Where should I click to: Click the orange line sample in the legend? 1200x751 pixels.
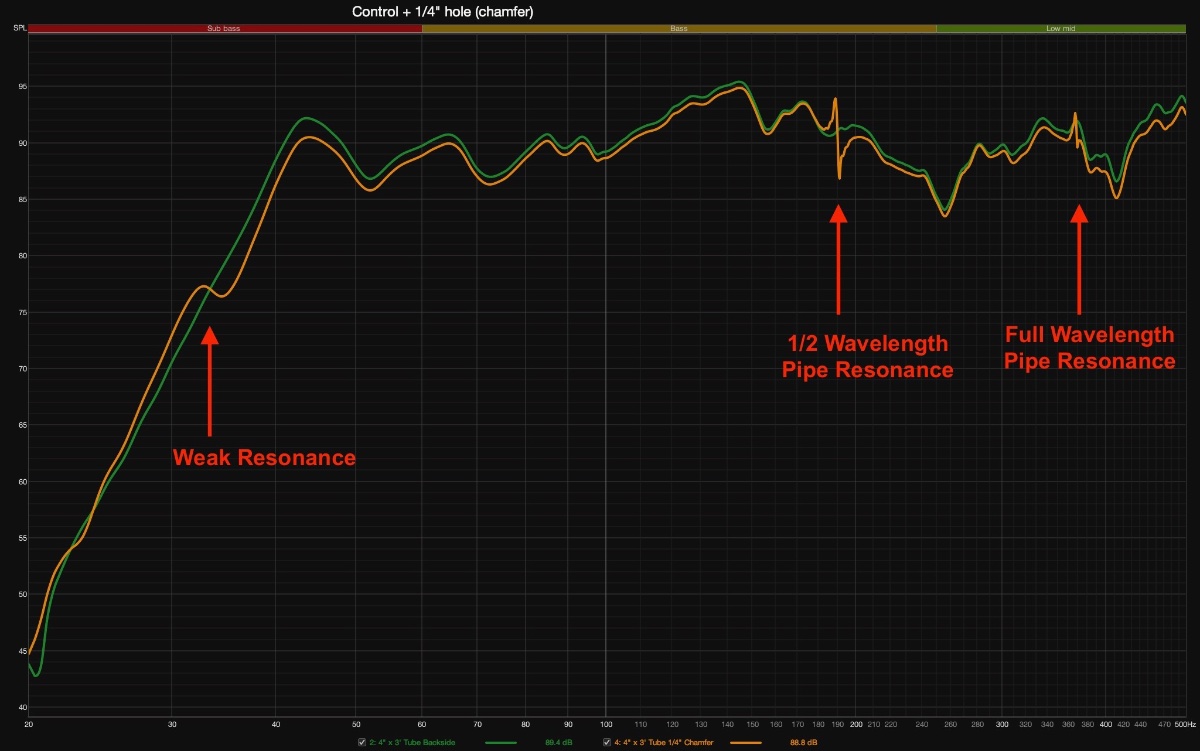coord(746,742)
